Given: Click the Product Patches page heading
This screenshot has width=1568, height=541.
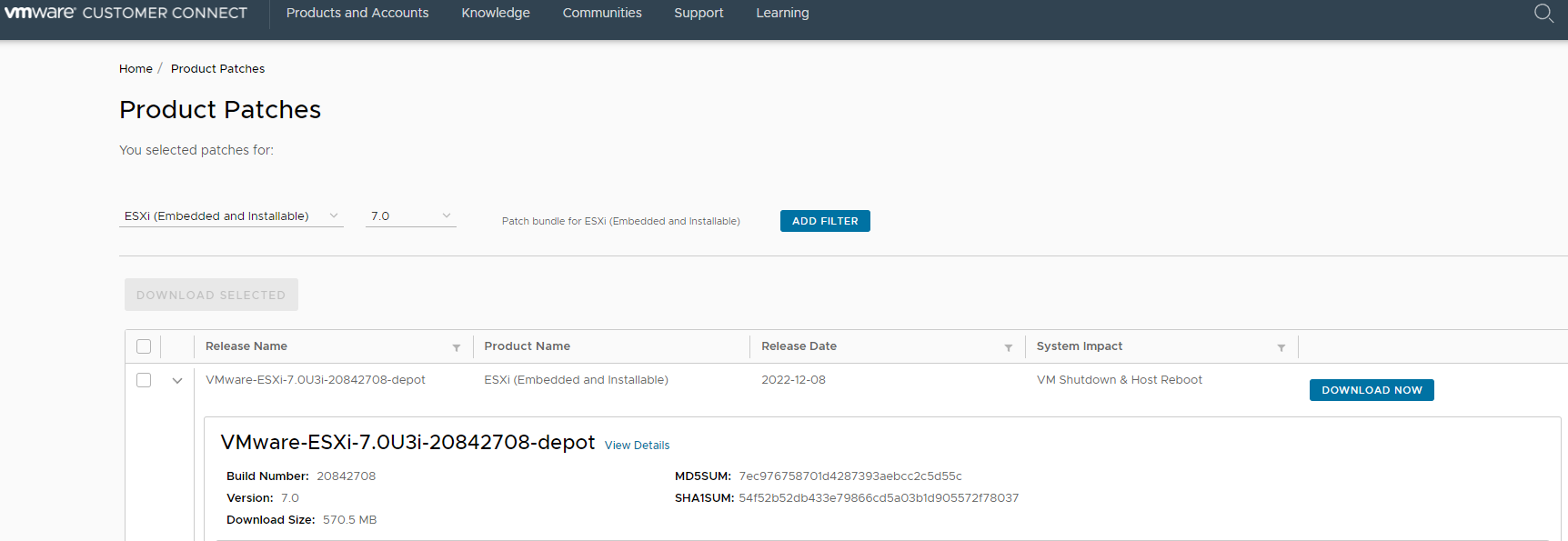Looking at the screenshot, I should pyautogui.click(x=220, y=110).
